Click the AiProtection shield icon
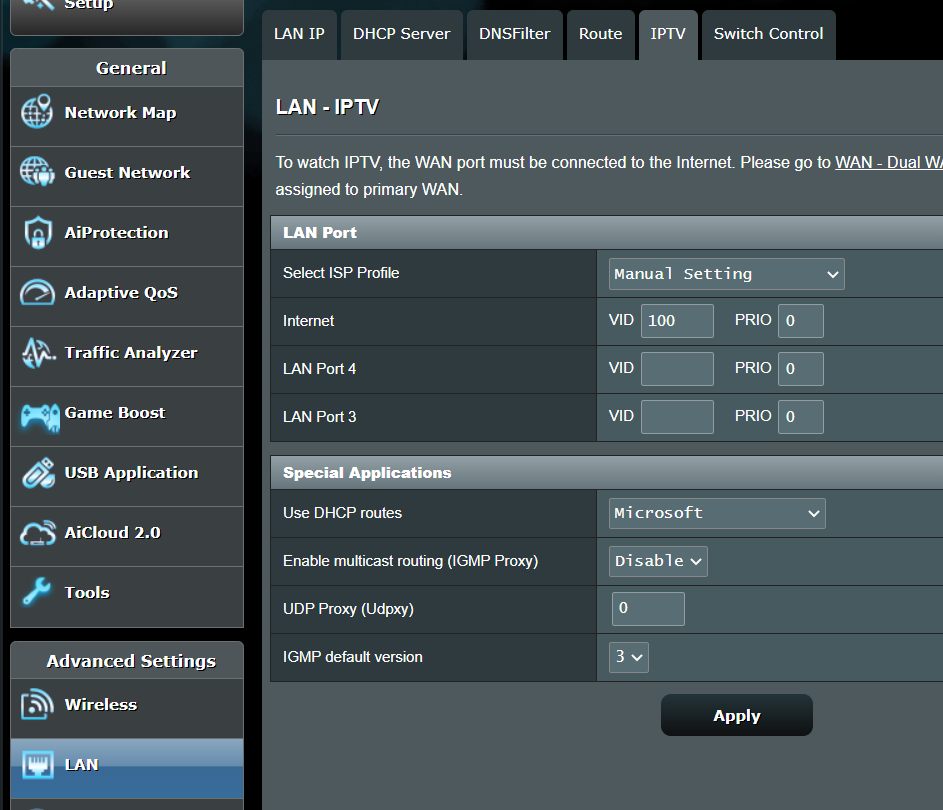This screenshot has width=943, height=810. (x=37, y=232)
